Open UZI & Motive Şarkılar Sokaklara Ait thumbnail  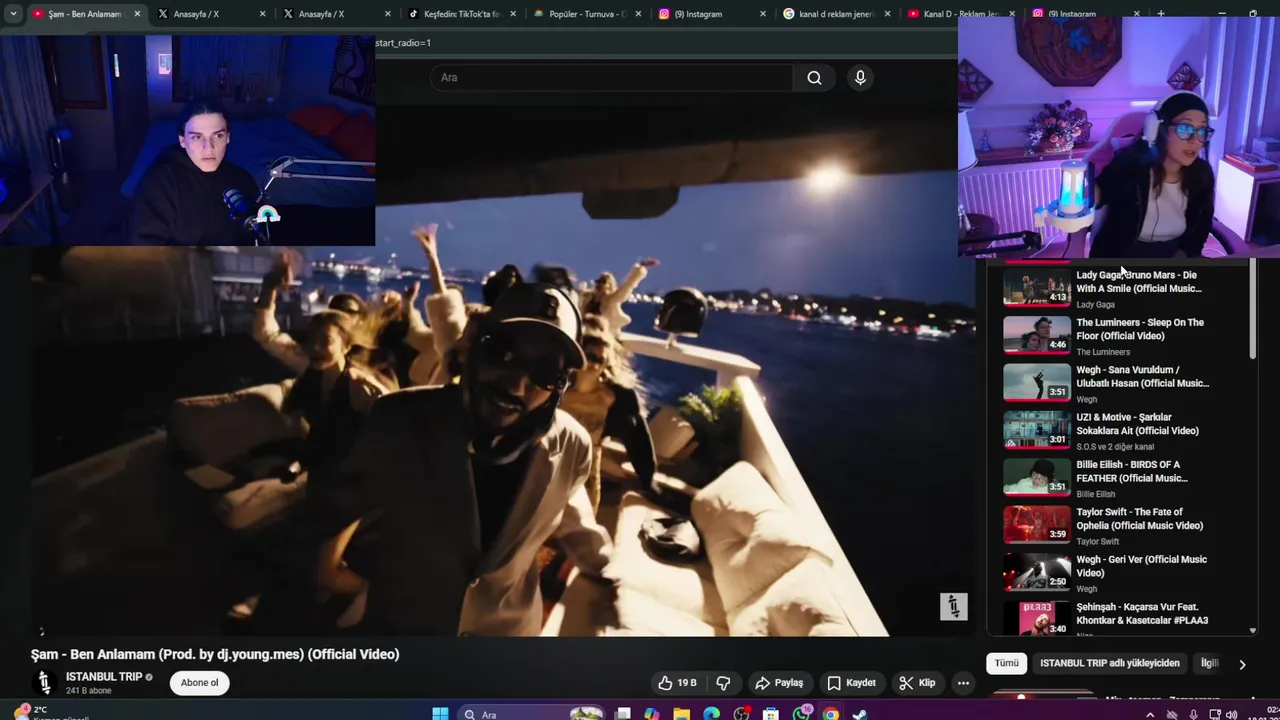pos(1037,430)
